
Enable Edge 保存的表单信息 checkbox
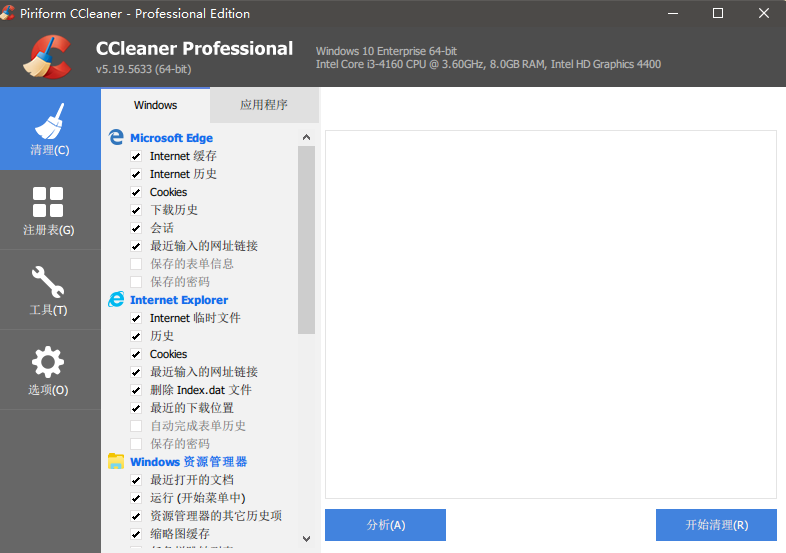point(136,264)
